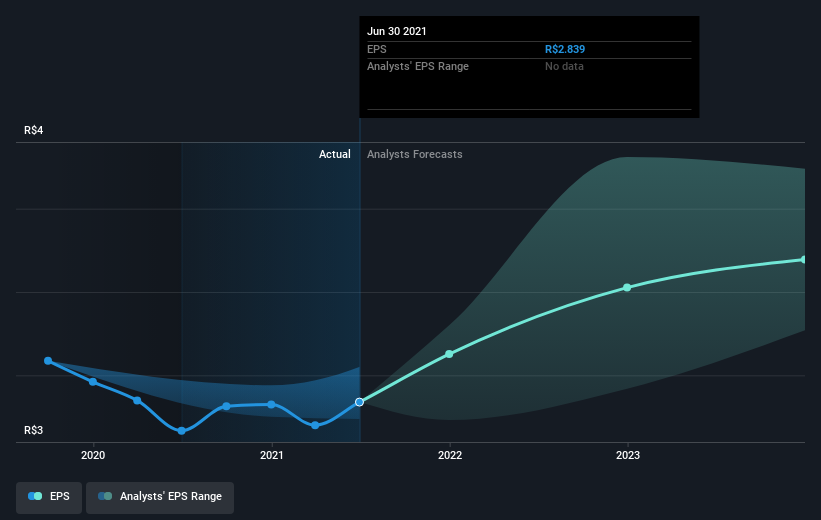Click the first EPS data point in late 2019
This screenshot has width=821, height=520.
coord(48,361)
